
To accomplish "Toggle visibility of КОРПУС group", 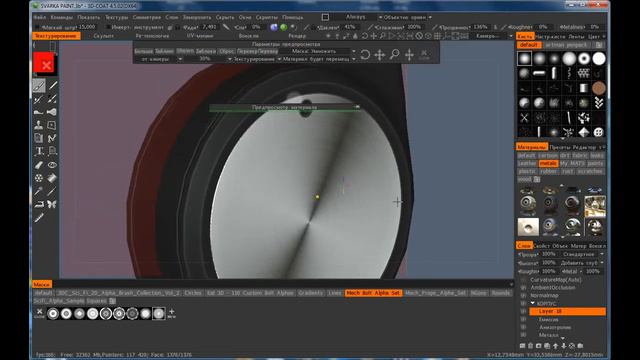I will click(523, 303).
